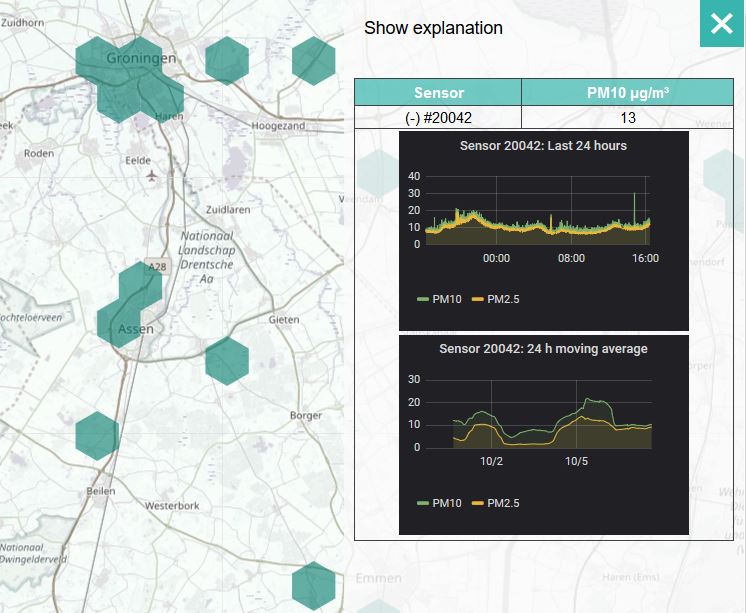Collapse sensor #20042 row
The height and width of the screenshot is (613, 746).
(x=438, y=118)
